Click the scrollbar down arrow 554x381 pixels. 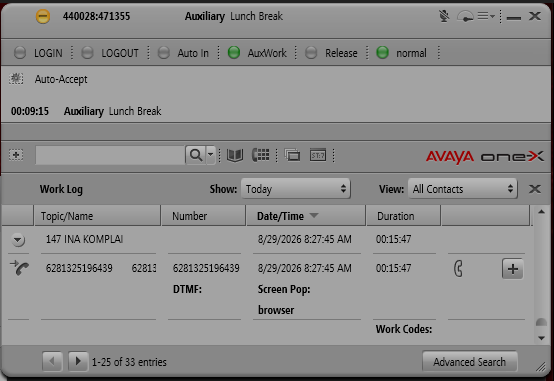coord(541,338)
